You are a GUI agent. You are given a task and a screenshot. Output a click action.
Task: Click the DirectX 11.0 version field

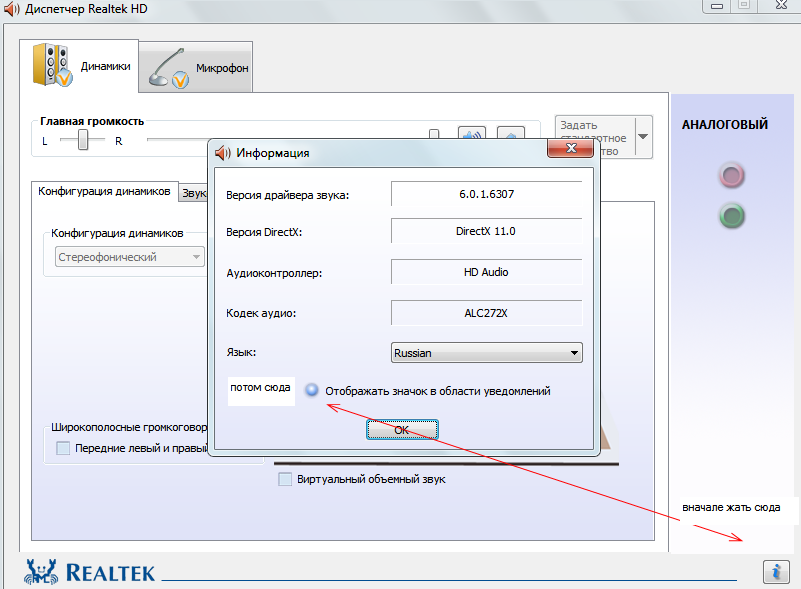(x=486, y=231)
